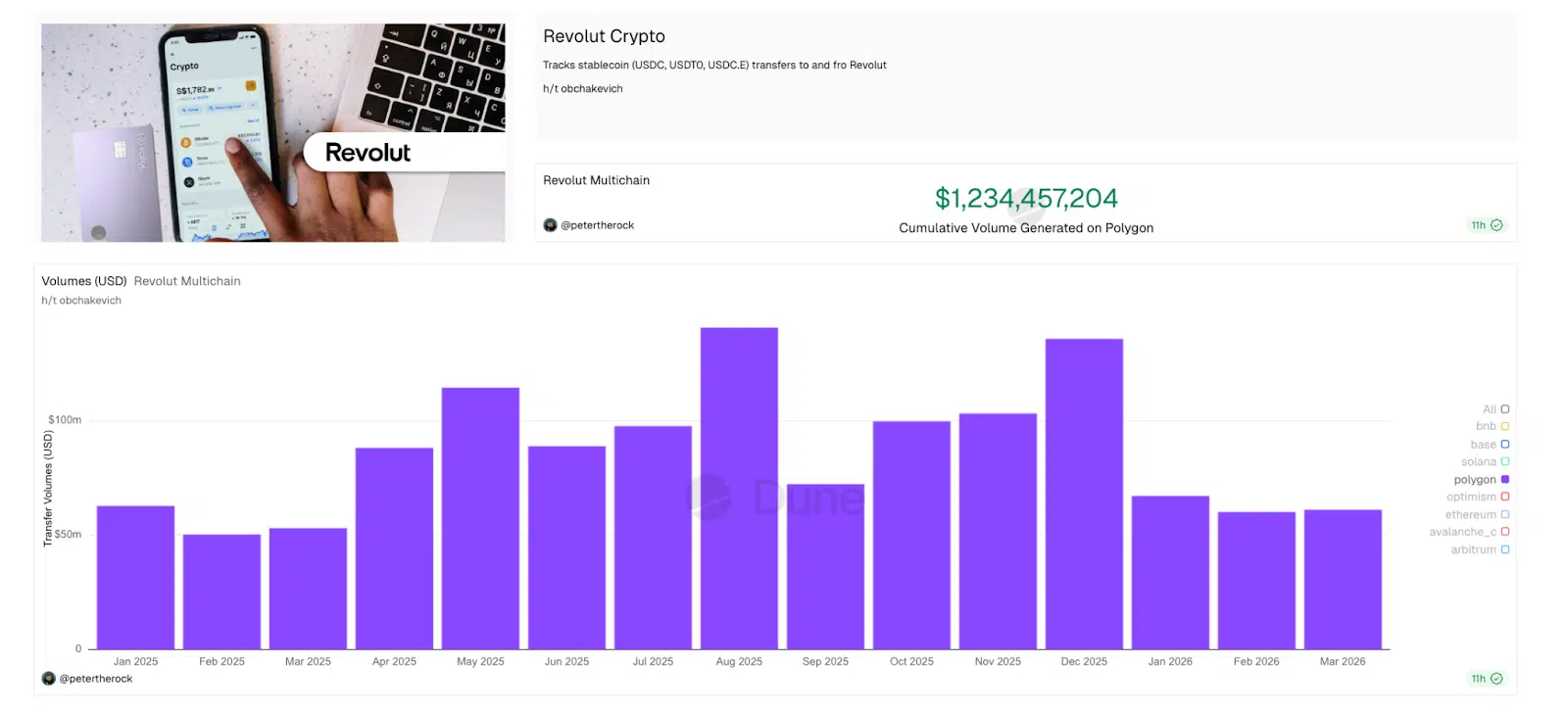The image size is (1568, 712).
Task: Select the Jul 2025 bar
Action: click(653, 538)
